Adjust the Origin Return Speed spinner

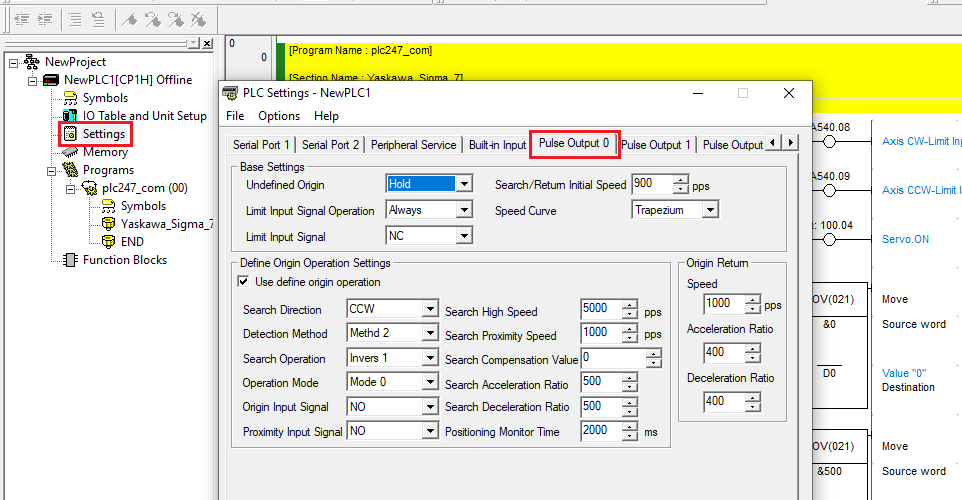(x=753, y=304)
